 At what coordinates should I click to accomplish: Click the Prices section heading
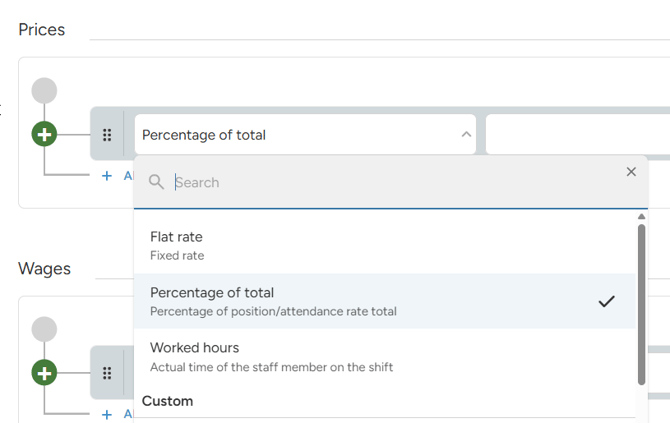(41, 29)
